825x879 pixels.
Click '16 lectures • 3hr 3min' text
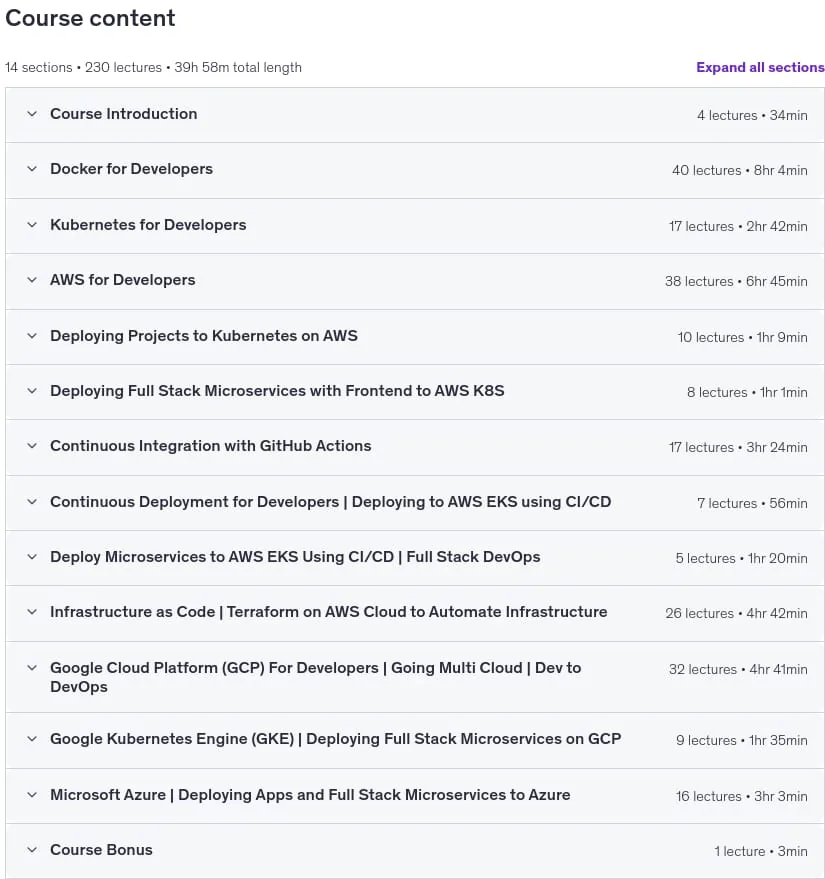(741, 797)
